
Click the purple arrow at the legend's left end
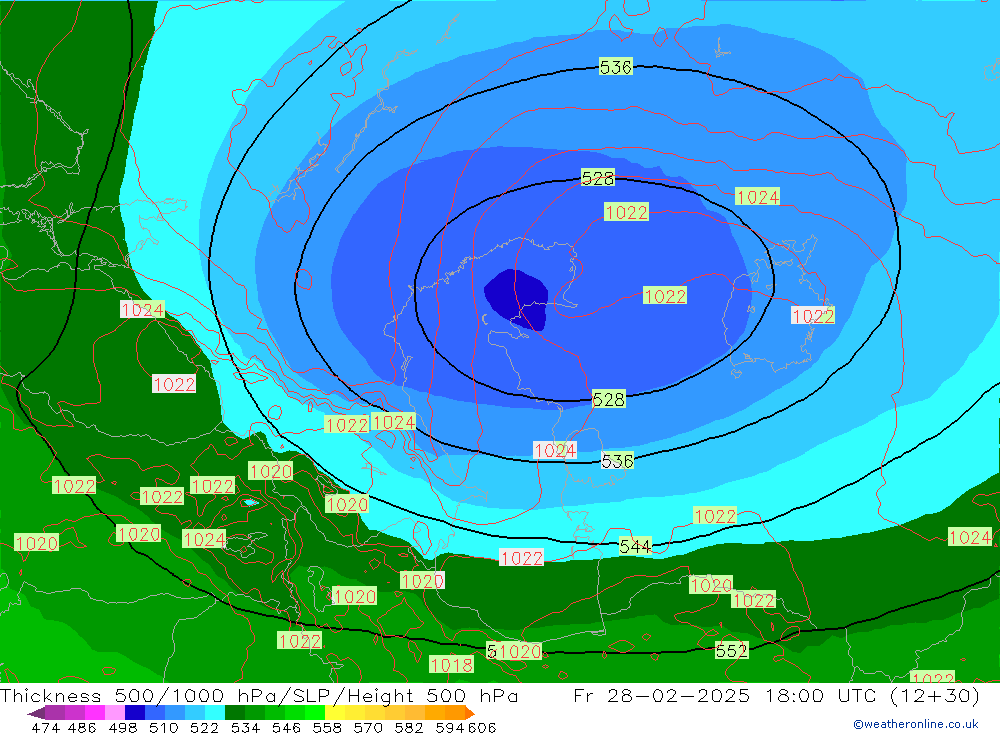36,713
